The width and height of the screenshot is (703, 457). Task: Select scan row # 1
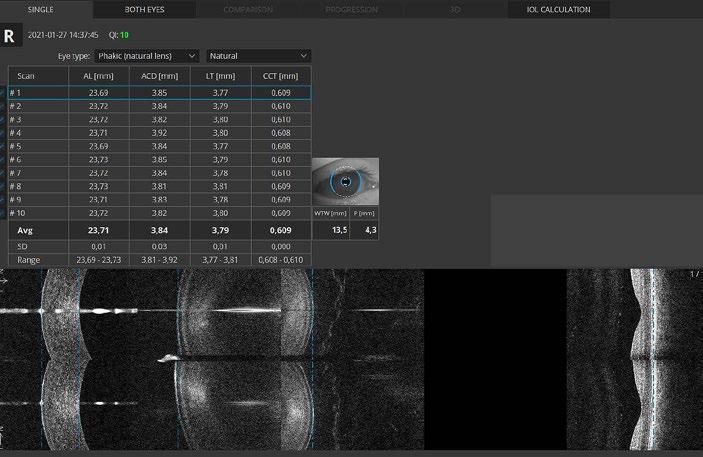click(160, 93)
